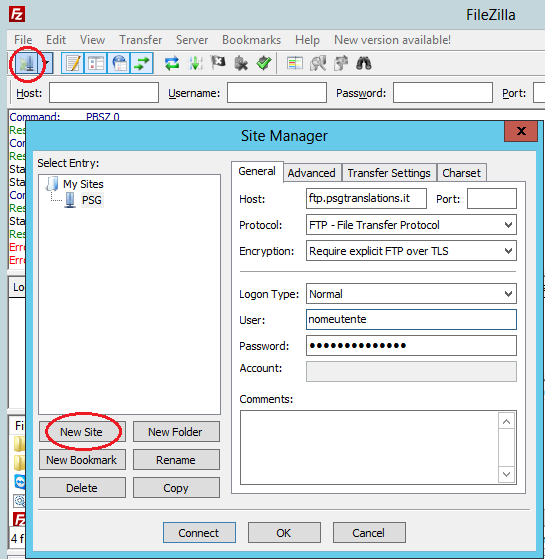
Task: Switch to the Advanced tab
Action: click(x=312, y=173)
